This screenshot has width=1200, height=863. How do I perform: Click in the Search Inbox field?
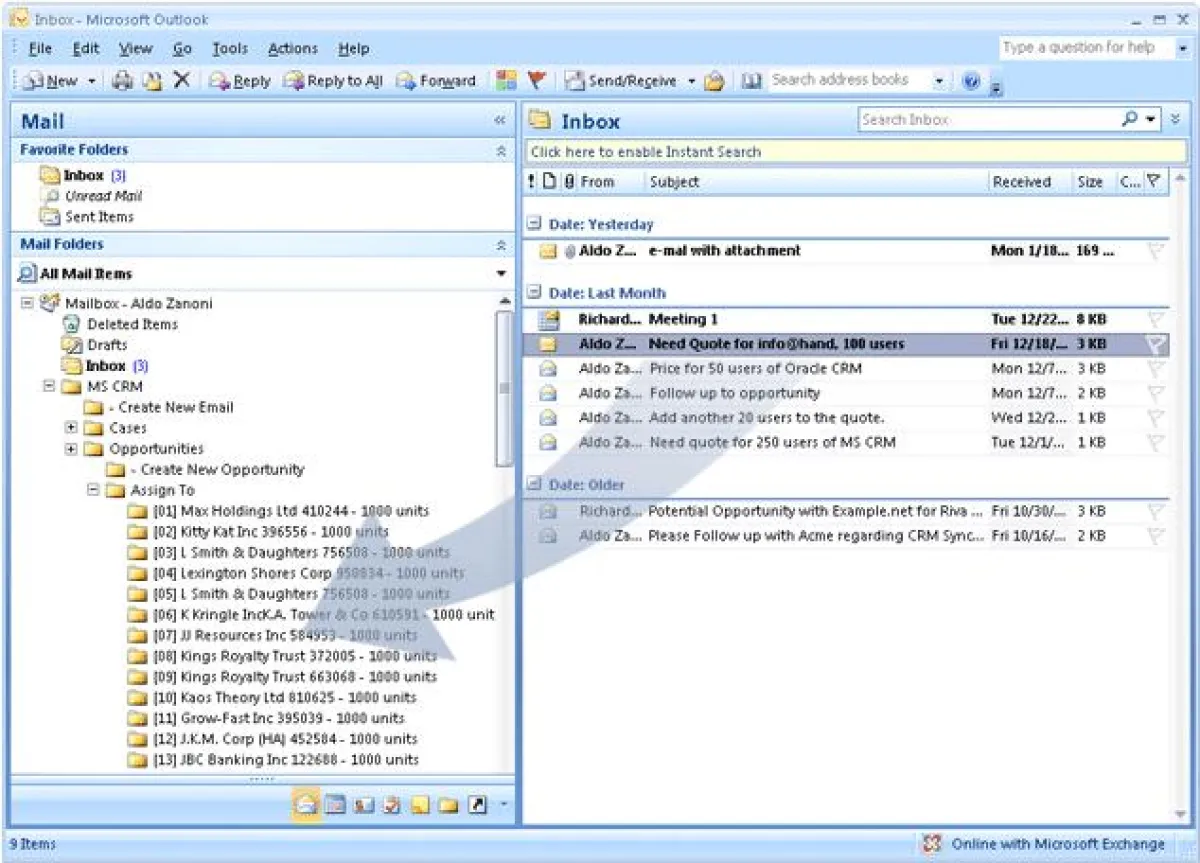(985, 120)
